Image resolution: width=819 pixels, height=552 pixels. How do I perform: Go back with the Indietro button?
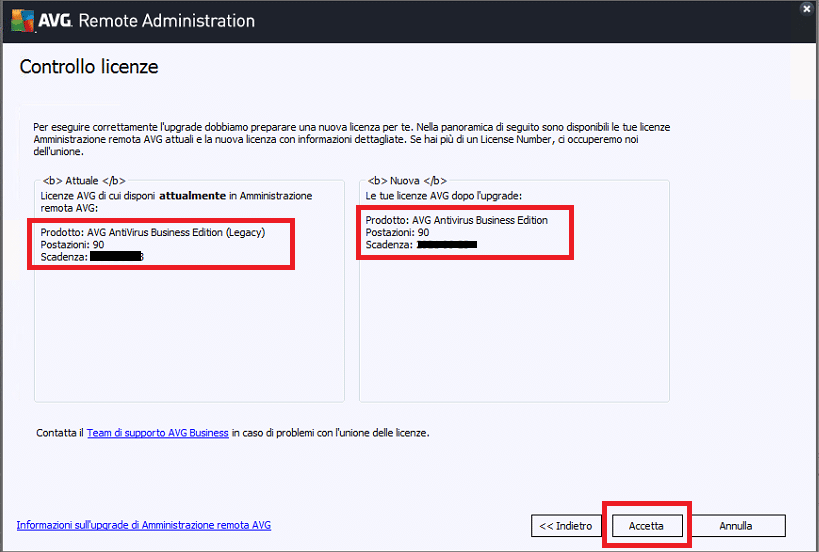click(566, 525)
